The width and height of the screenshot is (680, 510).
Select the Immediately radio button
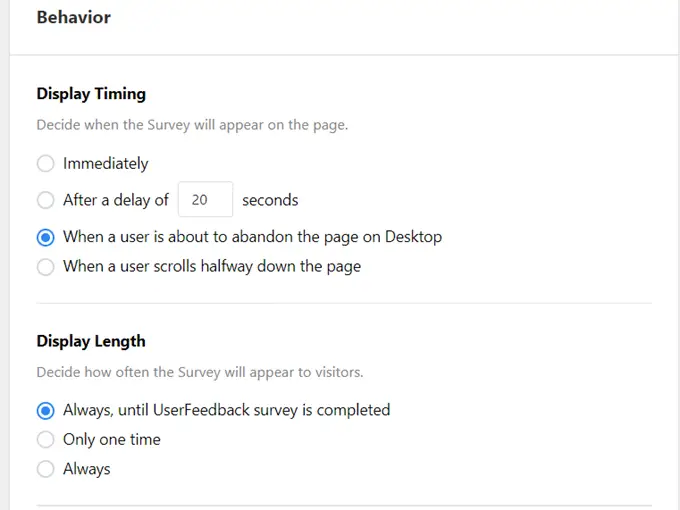click(45, 163)
